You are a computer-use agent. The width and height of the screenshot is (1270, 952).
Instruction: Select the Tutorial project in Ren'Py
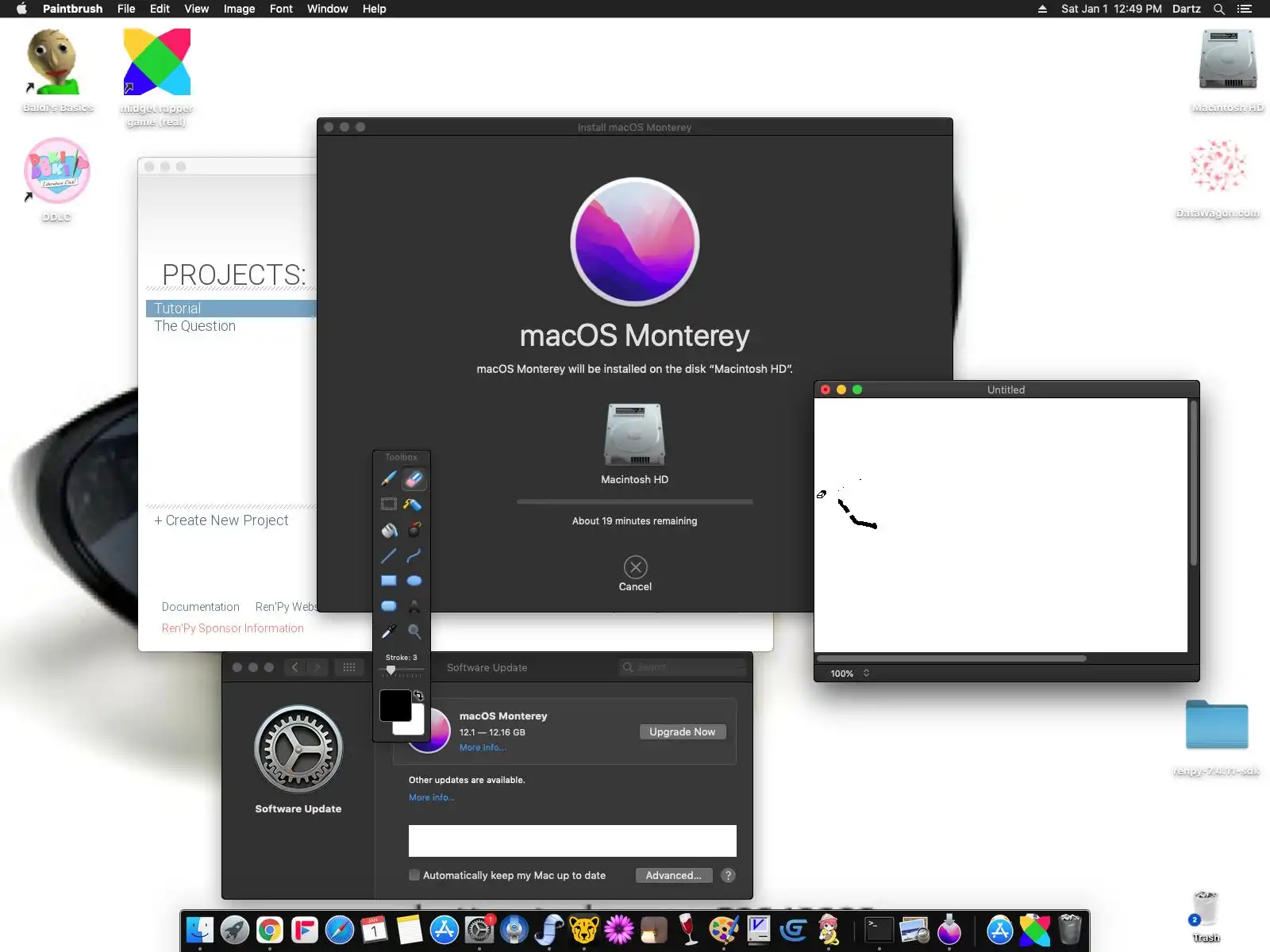coord(231,309)
